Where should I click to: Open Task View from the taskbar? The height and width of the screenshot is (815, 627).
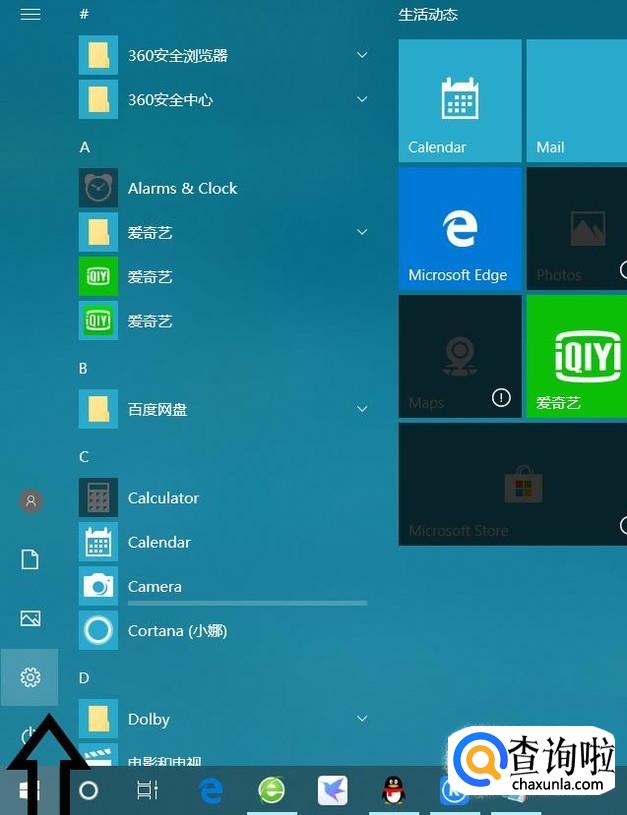pos(147,791)
